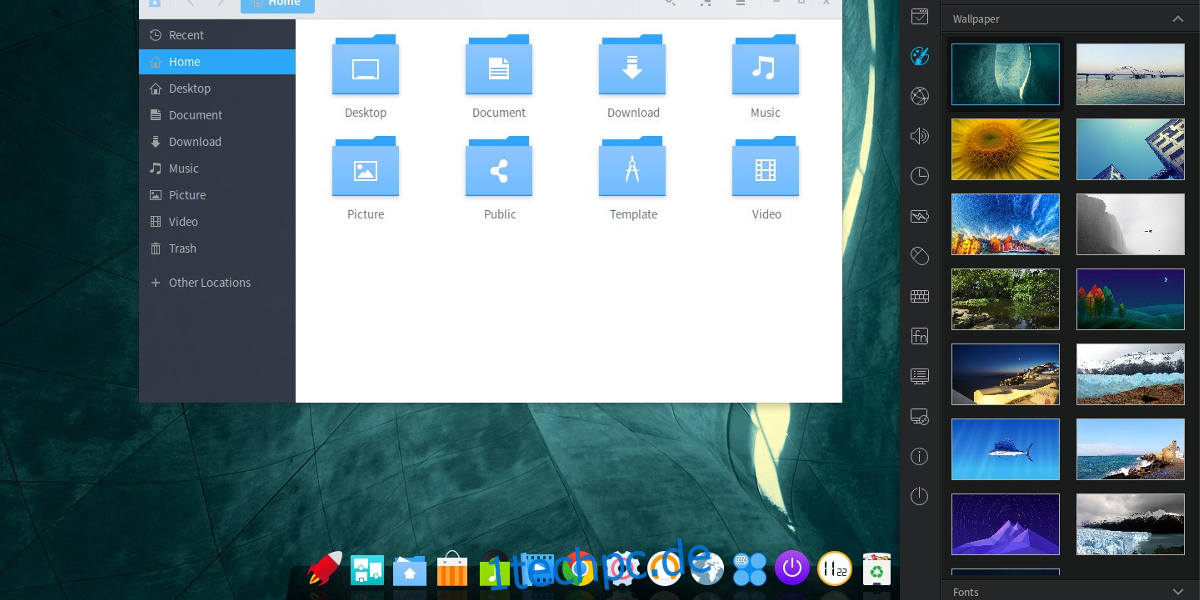The height and width of the screenshot is (600, 1200).
Task: Click the Home breadcrumb in path bar
Action: (x=278, y=4)
